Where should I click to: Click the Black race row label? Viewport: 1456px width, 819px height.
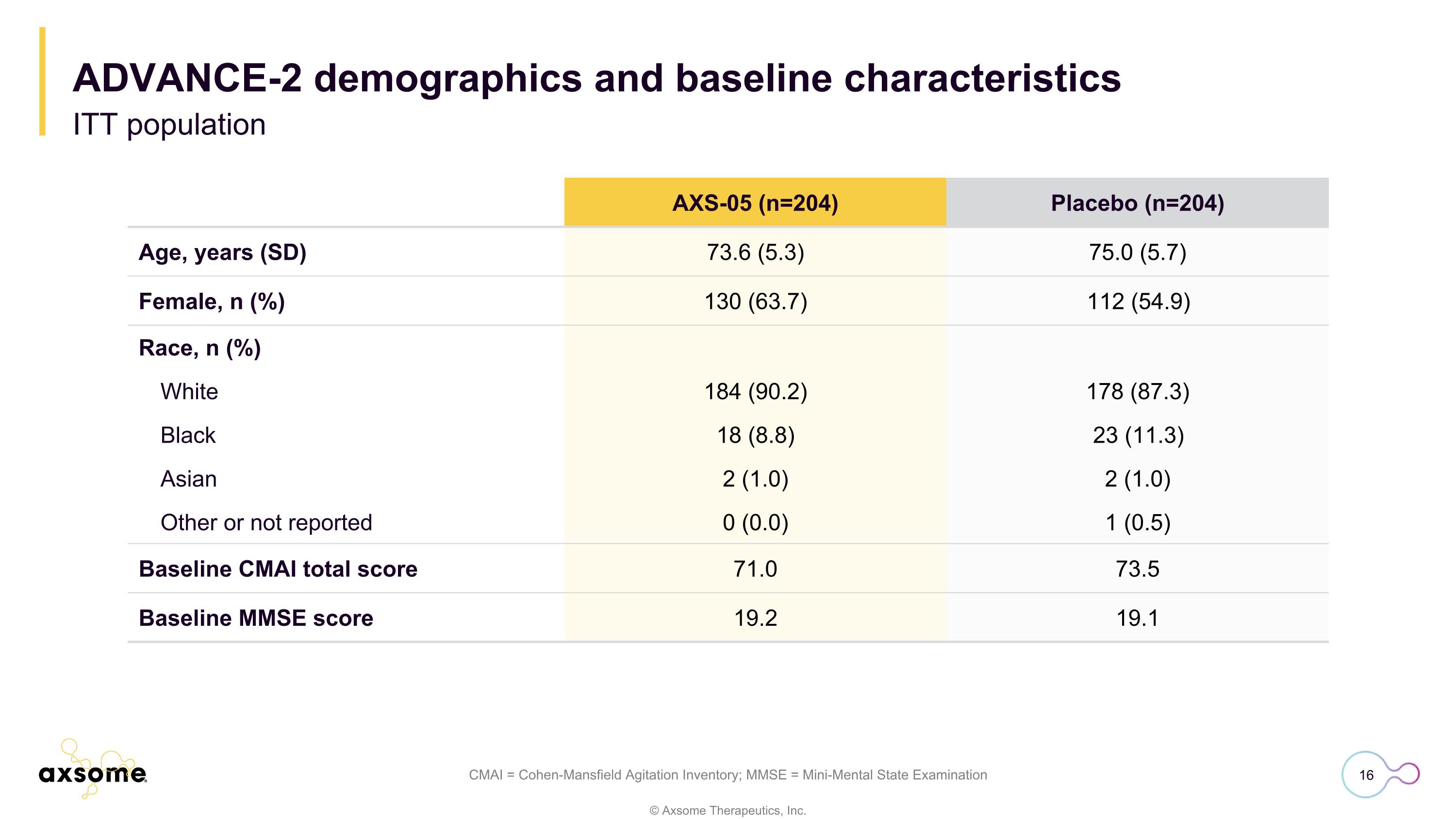coord(188,435)
